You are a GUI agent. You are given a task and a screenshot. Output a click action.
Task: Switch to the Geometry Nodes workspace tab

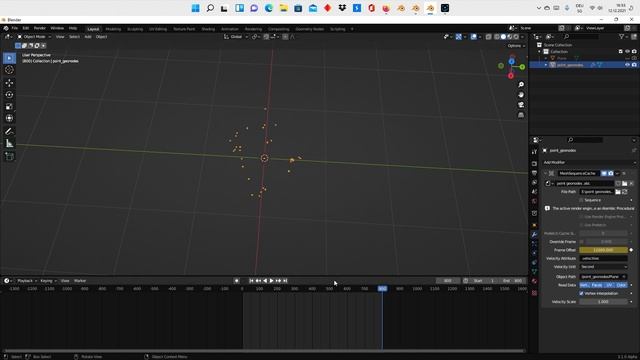[309, 29]
